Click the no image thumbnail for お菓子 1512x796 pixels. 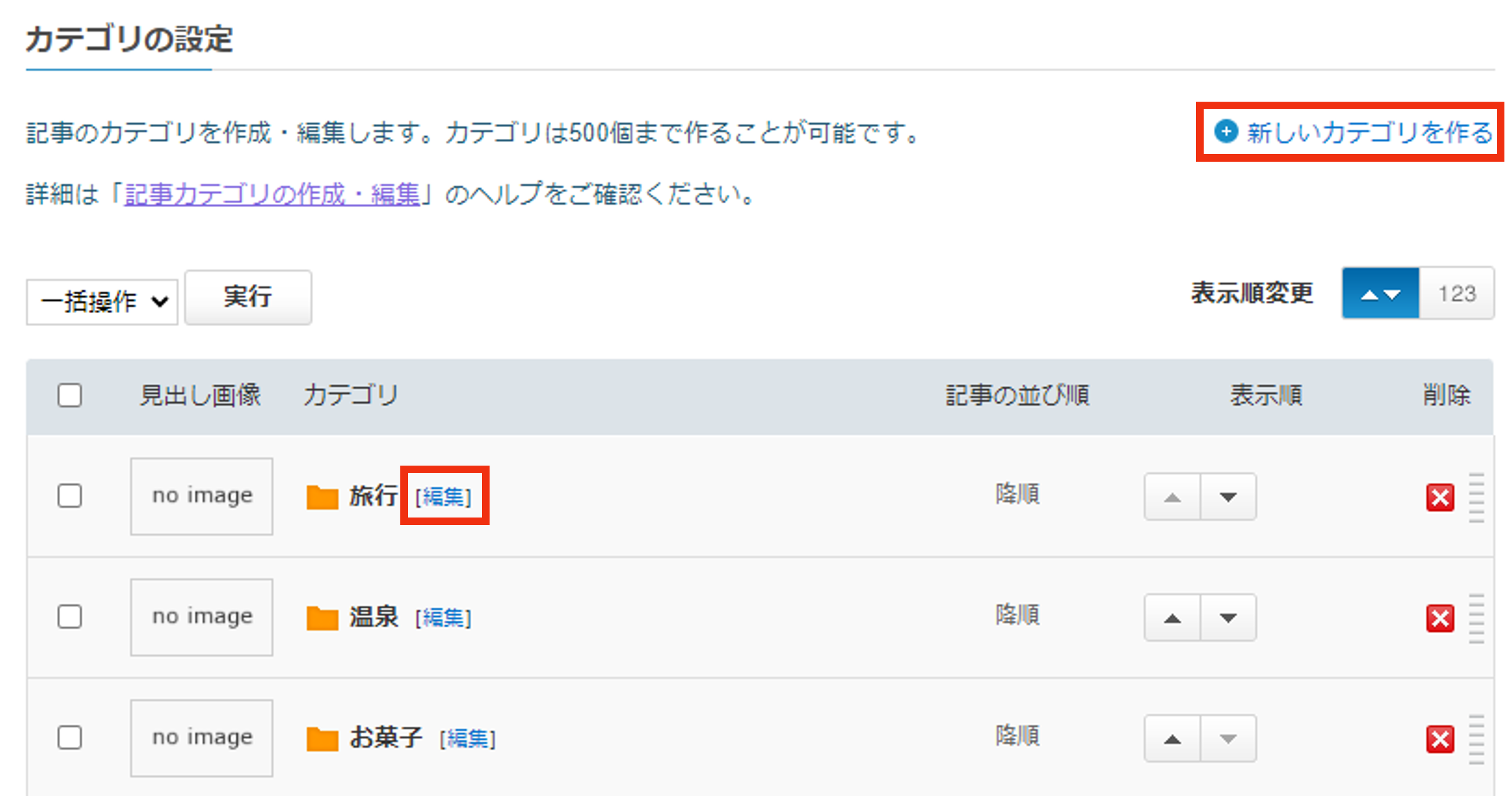[x=202, y=738]
